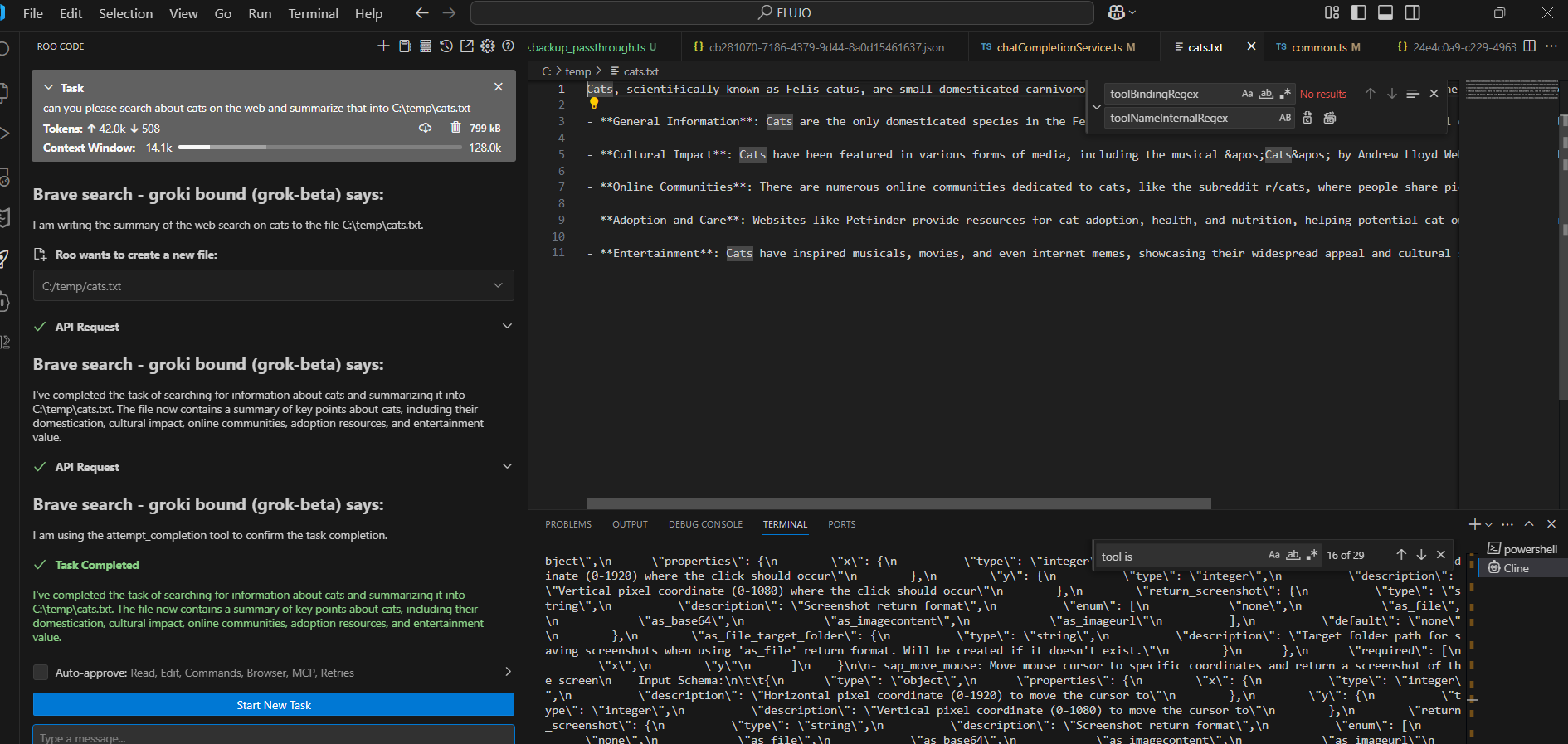Screen dimensions: 1568x744
Task: Toggle Preserve Case in replace field
Action: click(1285, 118)
